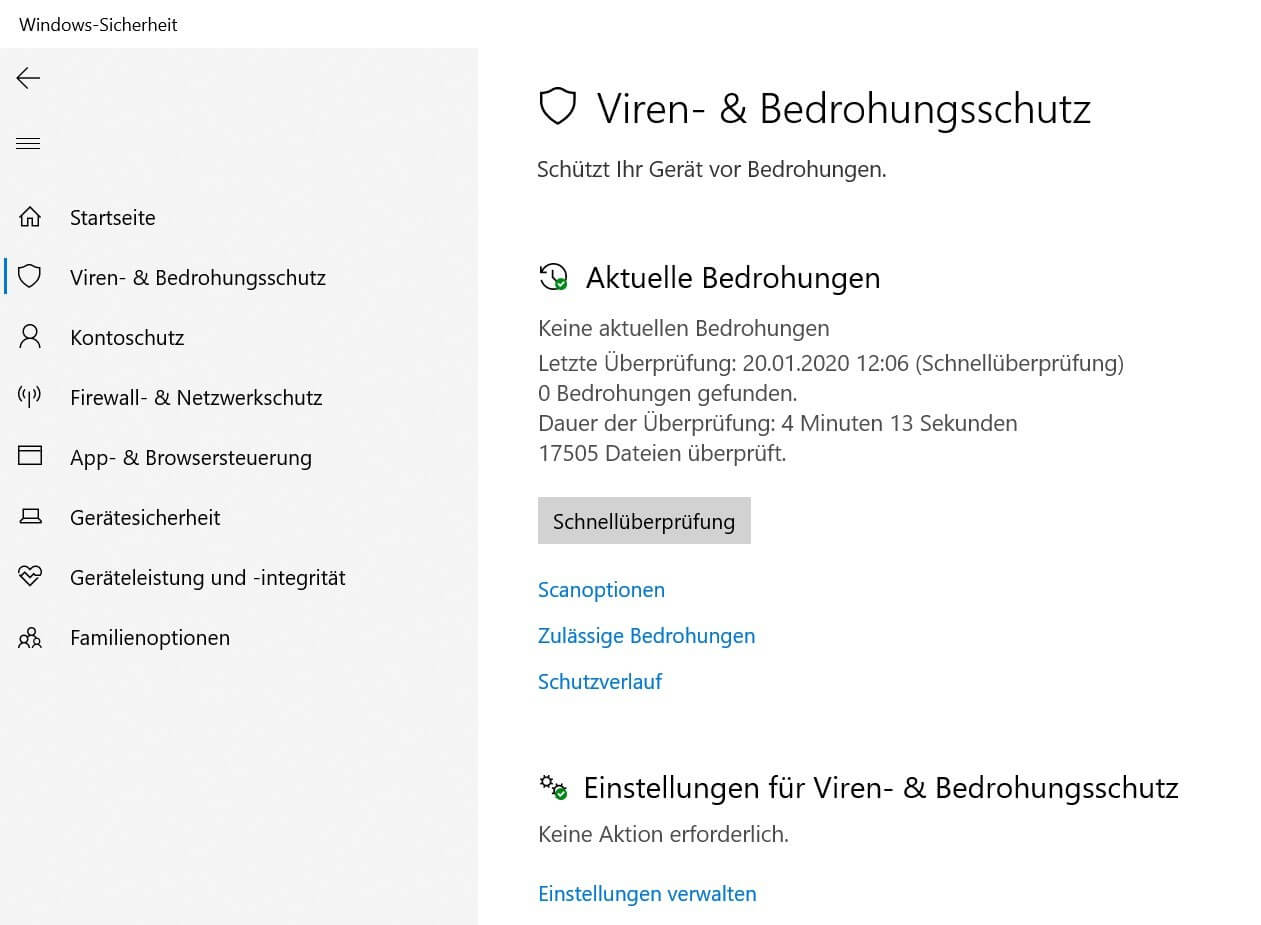Click the Firewall antenna icon

30,397
